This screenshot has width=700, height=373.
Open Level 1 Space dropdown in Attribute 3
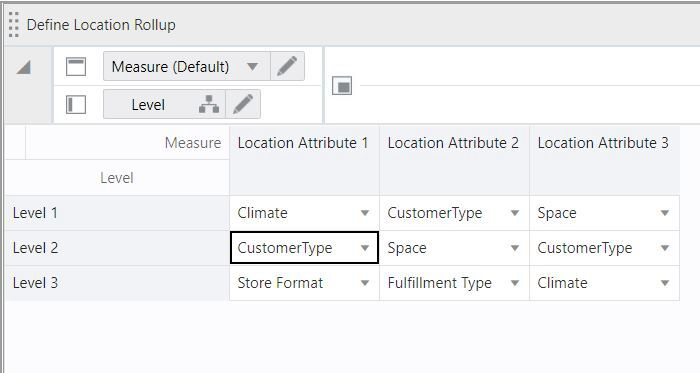coord(665,213)
